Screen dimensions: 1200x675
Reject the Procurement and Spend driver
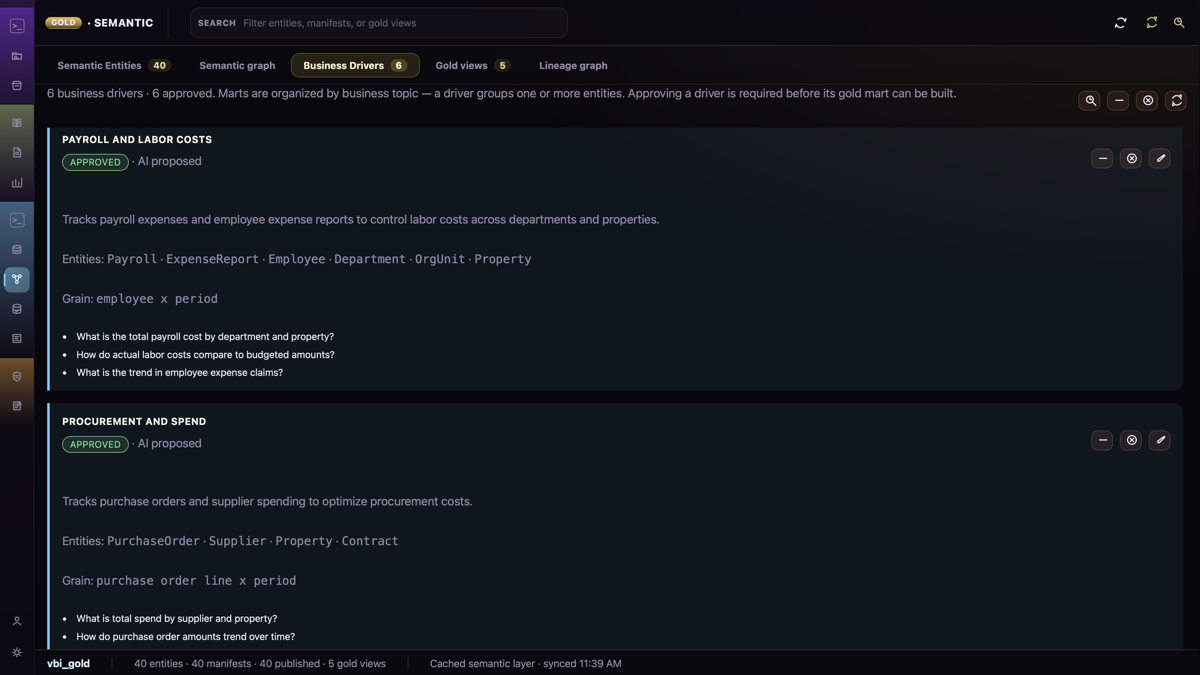tap(1131, 440)
